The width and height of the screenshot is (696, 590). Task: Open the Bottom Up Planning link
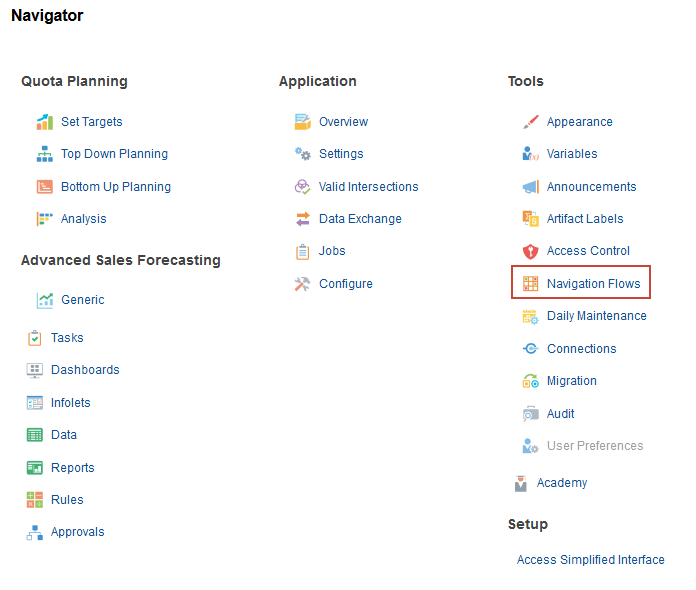pos(115,187)
